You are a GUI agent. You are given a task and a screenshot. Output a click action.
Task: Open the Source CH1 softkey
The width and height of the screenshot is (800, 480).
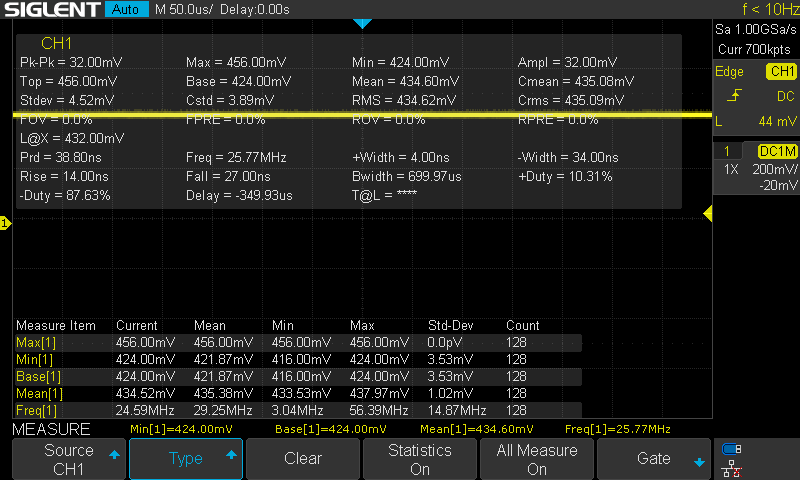point(69,459)
